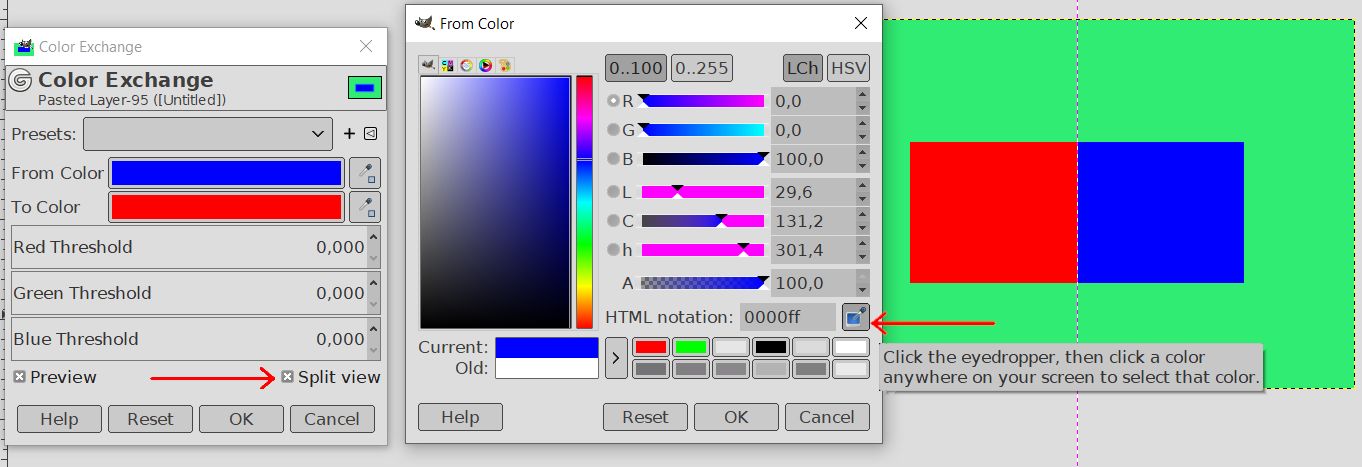Switch to the CMYK color selector tab
Screen dimensions: 1362x467
point(447,65)
